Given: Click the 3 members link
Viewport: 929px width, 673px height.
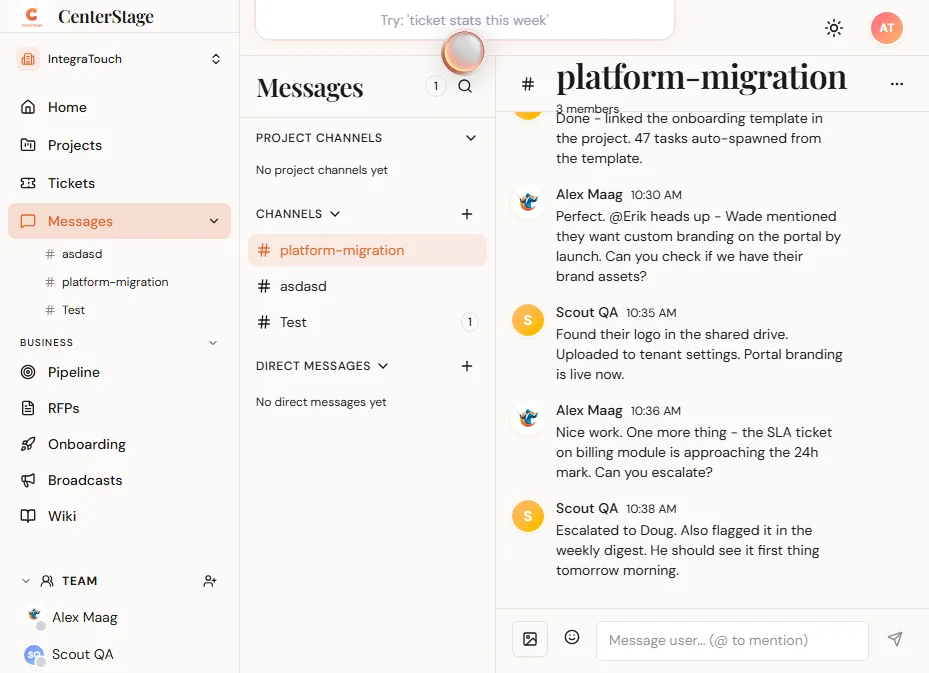Looking at the screenshot, I should click(x=587, y=108).
